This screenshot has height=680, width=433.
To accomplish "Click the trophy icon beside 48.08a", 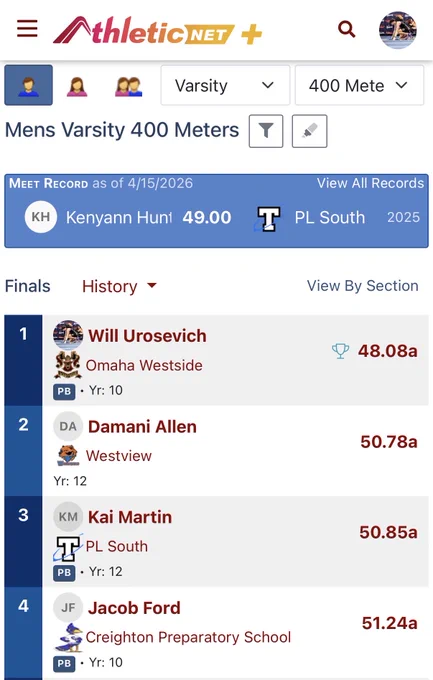I will point(341,350).
